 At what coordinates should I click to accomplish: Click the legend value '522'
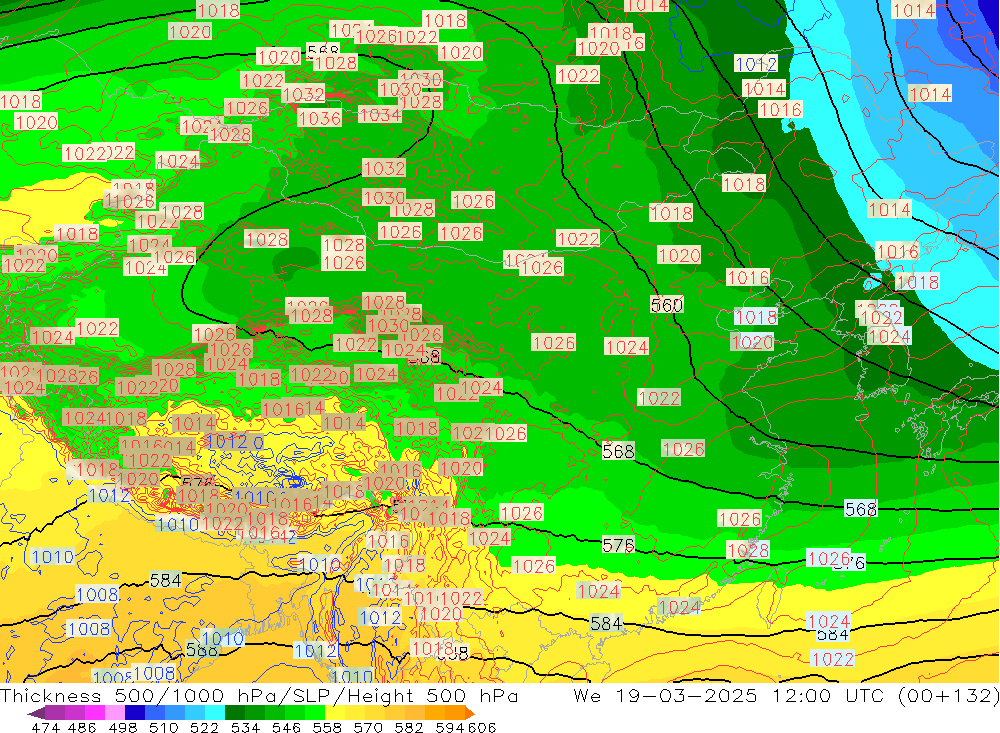click(204, 727)
